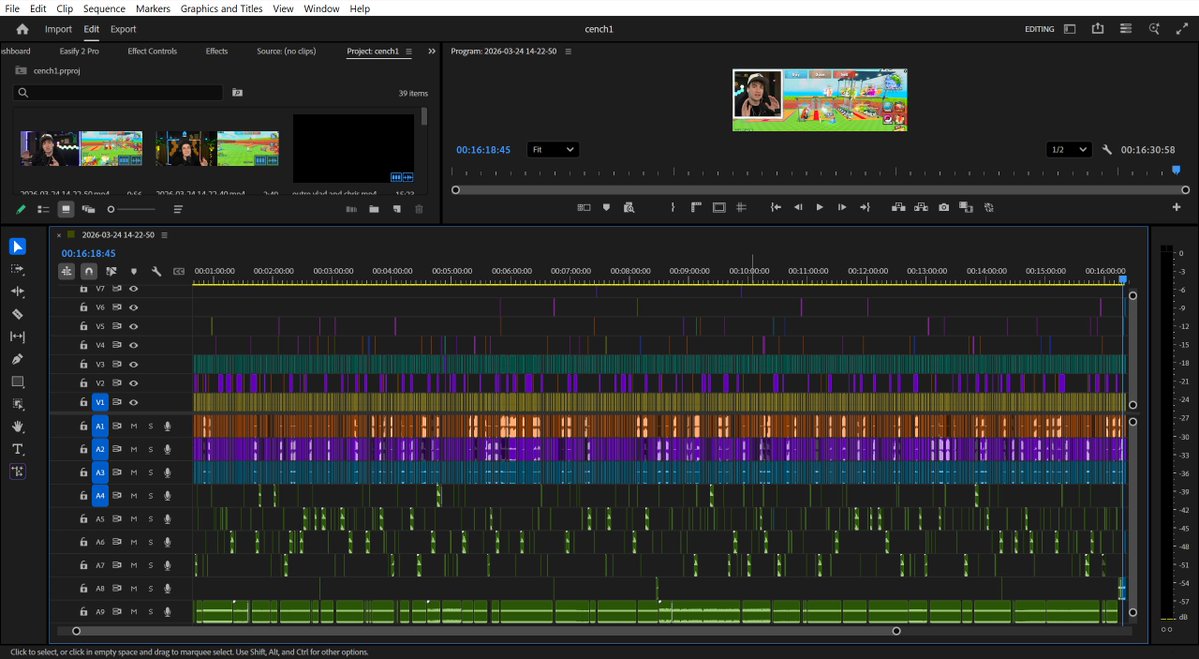The height and width of the screenshot is (659, 1199).
Task: Open the Sequence menu
Action: coord(103,8)
